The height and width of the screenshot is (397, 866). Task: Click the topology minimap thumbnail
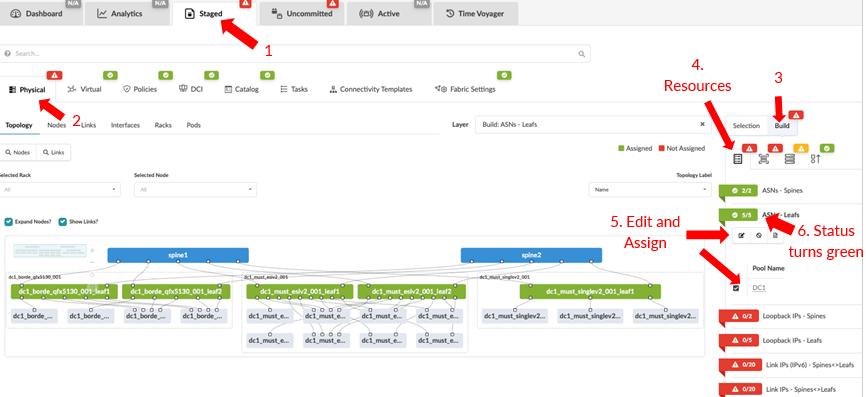49,251
